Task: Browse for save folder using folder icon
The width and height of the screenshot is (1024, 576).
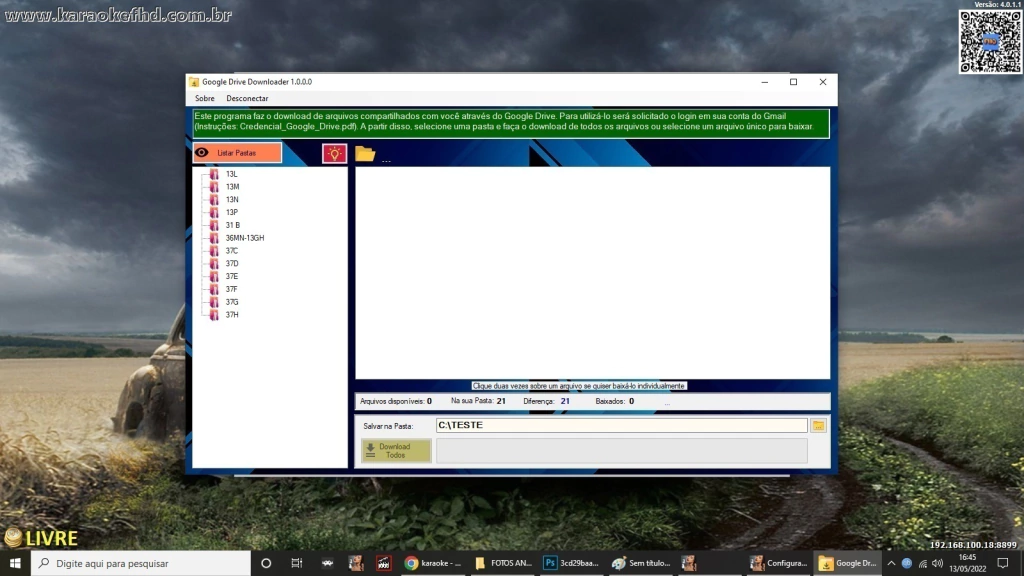Action: 818,425
